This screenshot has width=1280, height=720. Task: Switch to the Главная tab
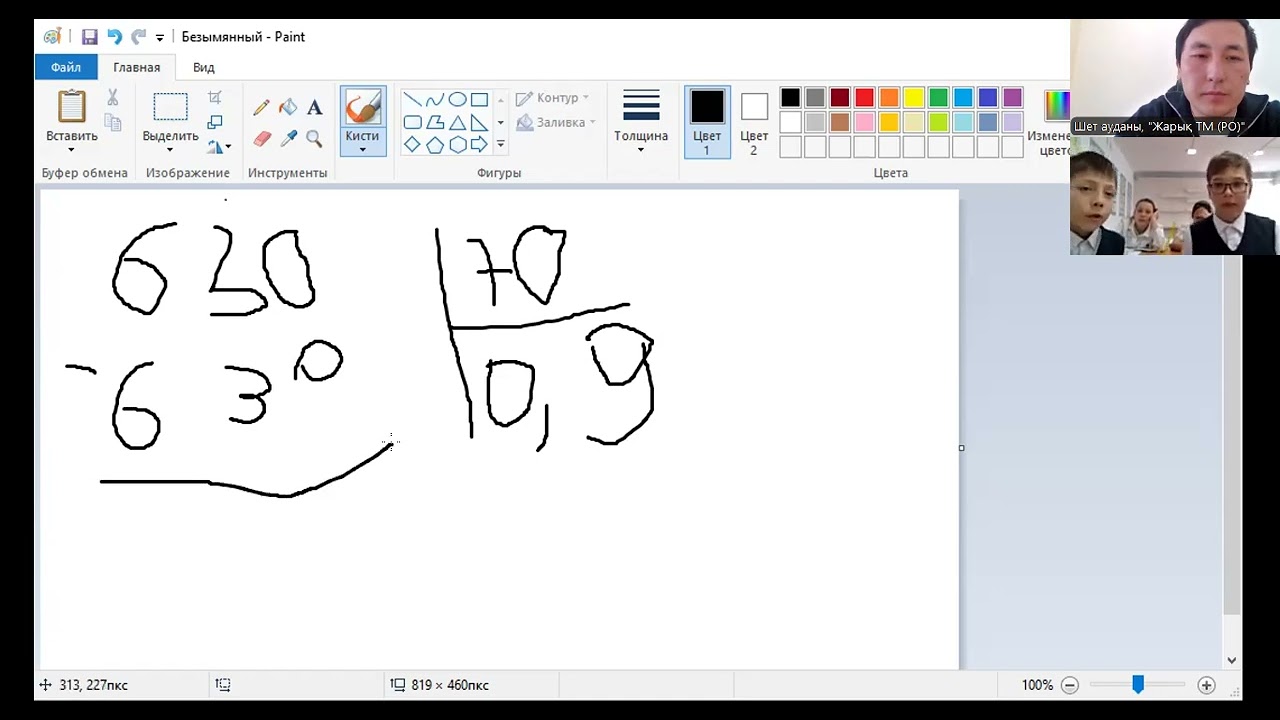point(137,67)
